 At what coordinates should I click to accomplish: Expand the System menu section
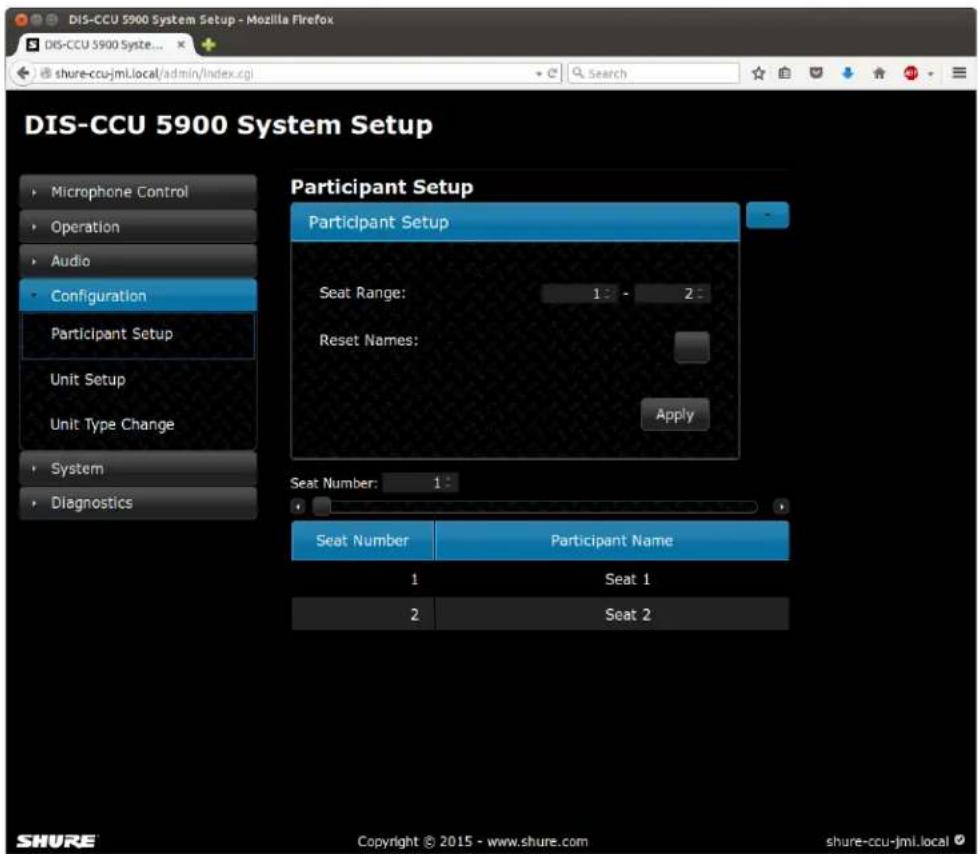(138, 468)
